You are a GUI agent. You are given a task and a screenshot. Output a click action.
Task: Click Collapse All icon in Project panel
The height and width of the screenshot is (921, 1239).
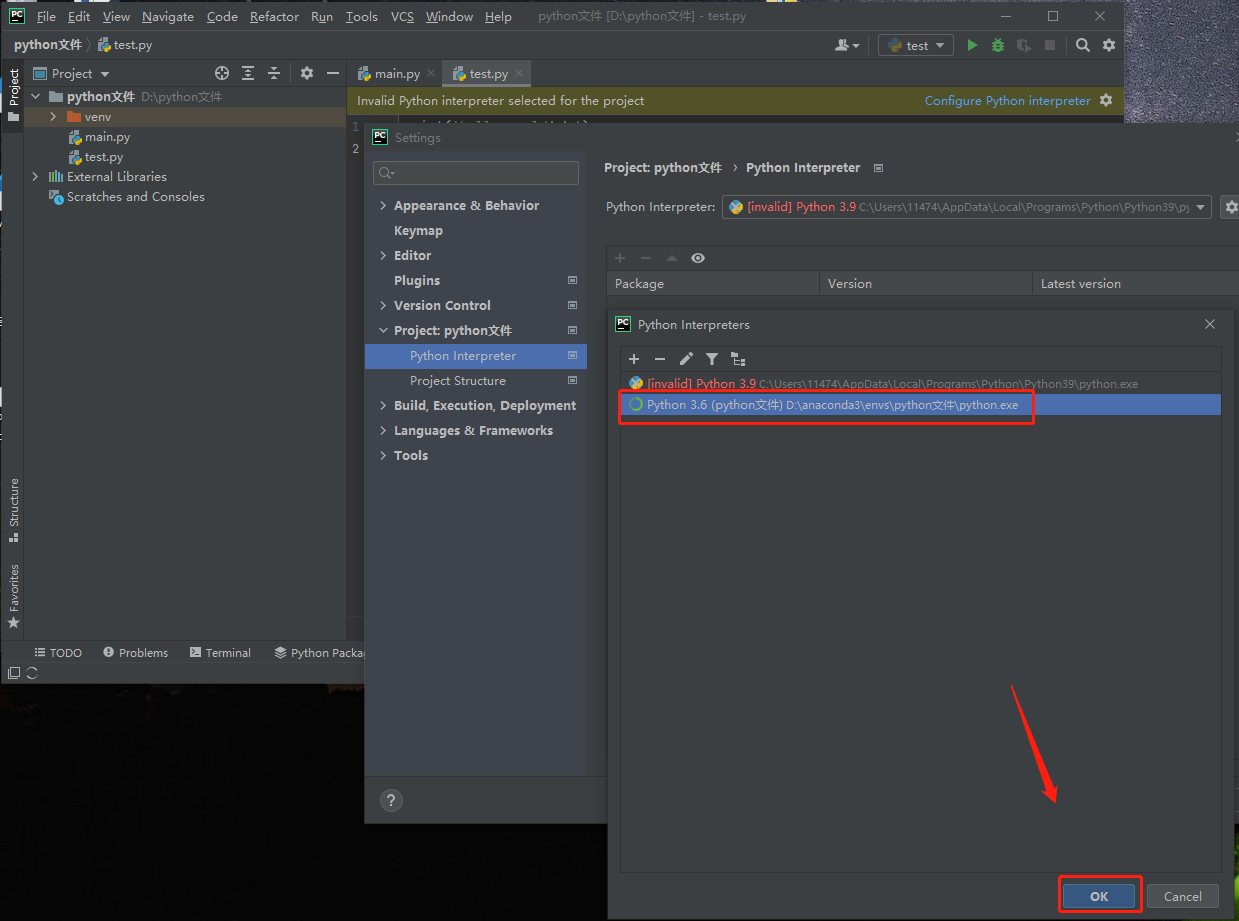pos(274,73)
